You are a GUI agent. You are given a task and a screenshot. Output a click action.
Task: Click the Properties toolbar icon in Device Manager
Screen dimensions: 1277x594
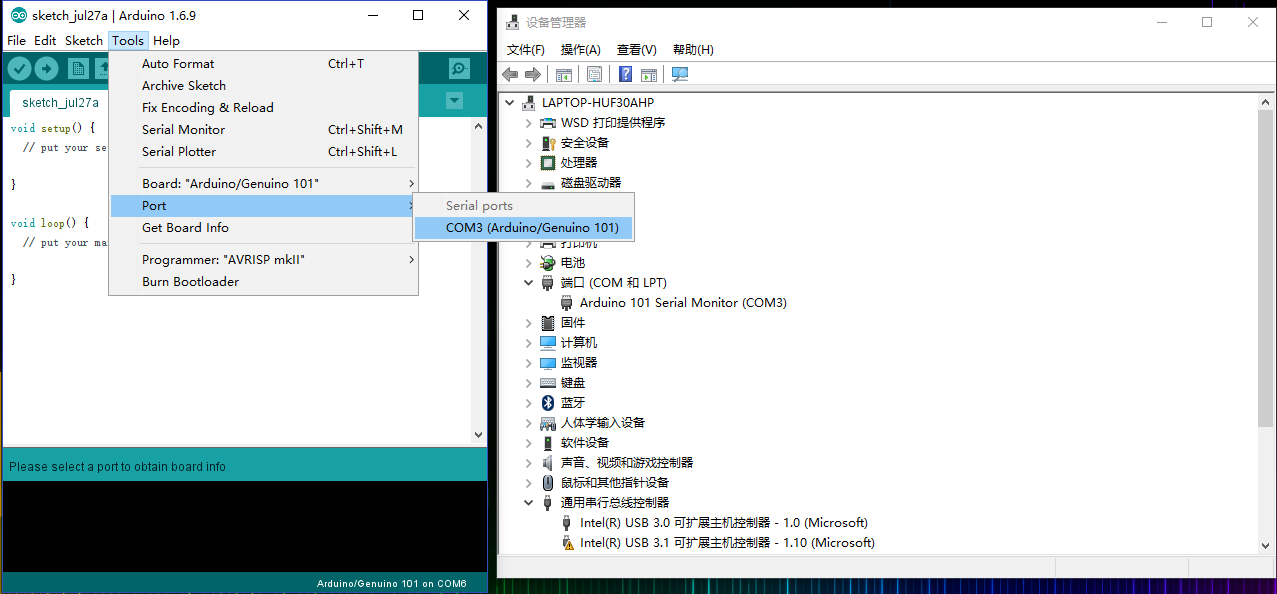(594, 74)
